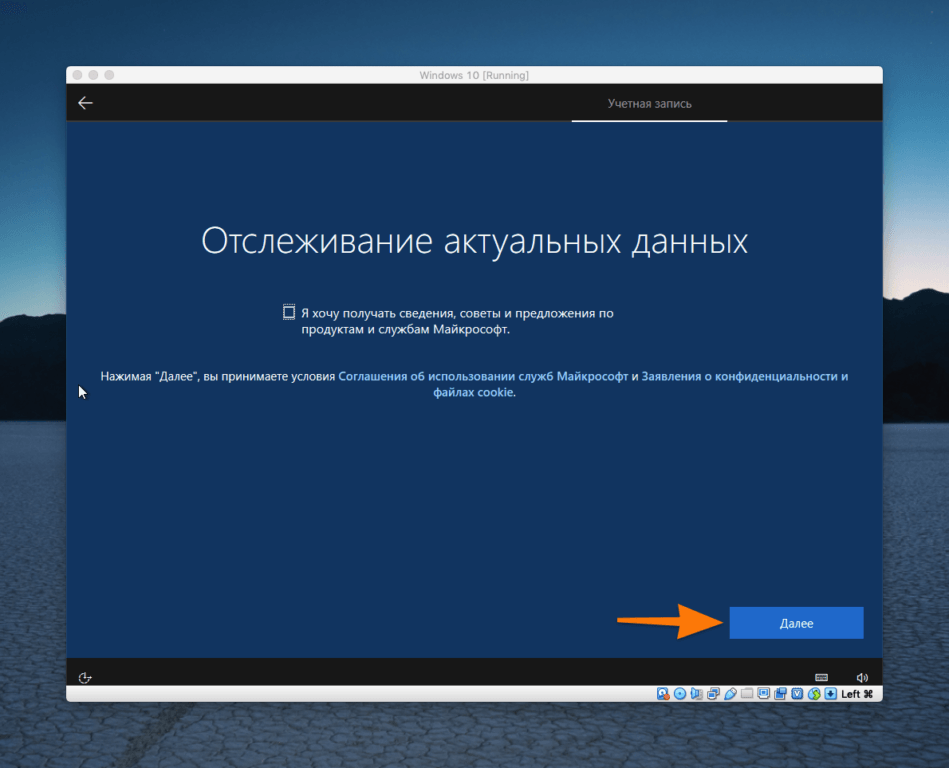Viewport: 949px width, 768px height.
Task: Click the VirtualBox keyboard capture arrow icon
Action: point(830,694)
